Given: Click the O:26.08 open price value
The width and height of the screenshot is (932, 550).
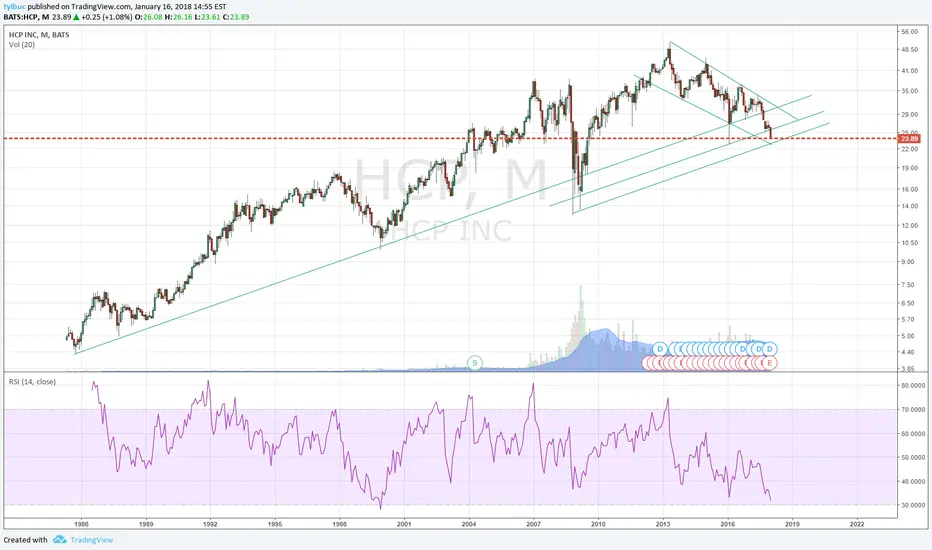Looking at the screenshot, I should 149,17.
